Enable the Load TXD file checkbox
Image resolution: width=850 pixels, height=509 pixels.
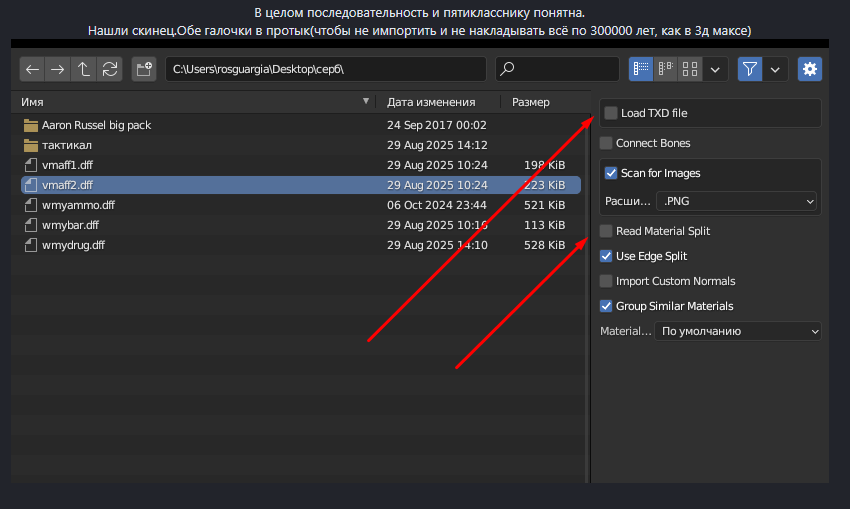611,114
